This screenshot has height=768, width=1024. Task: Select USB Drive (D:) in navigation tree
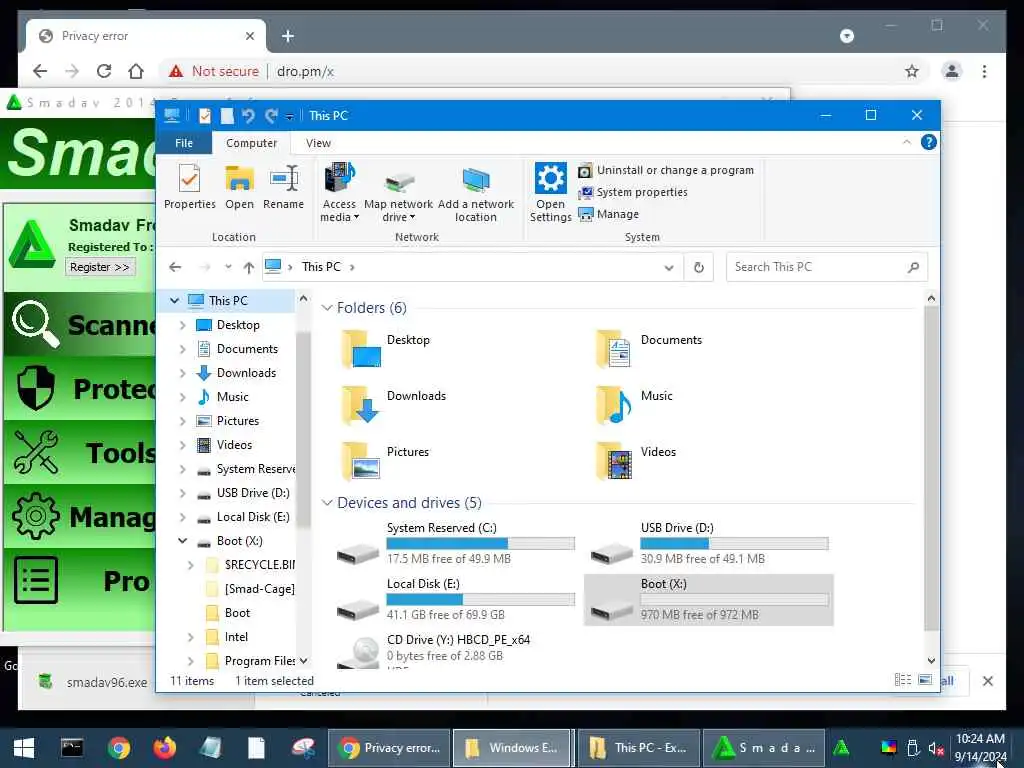pyautogui.click(x=253, y=493)
